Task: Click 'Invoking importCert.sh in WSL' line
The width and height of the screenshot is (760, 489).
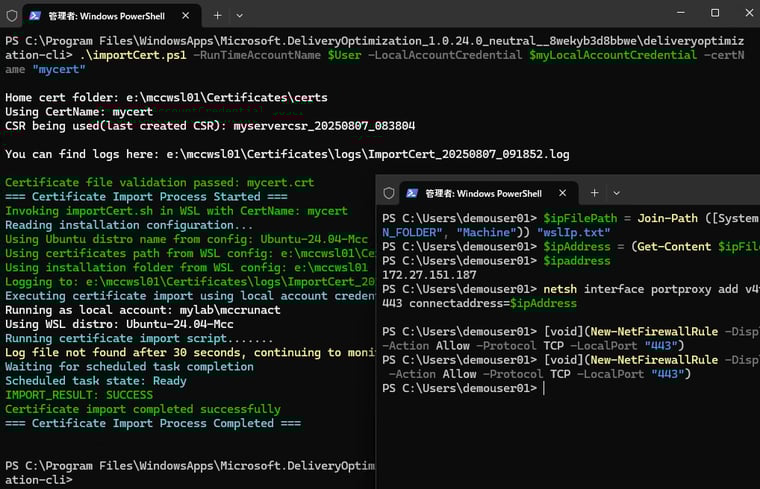Action: tap(176, 211)
